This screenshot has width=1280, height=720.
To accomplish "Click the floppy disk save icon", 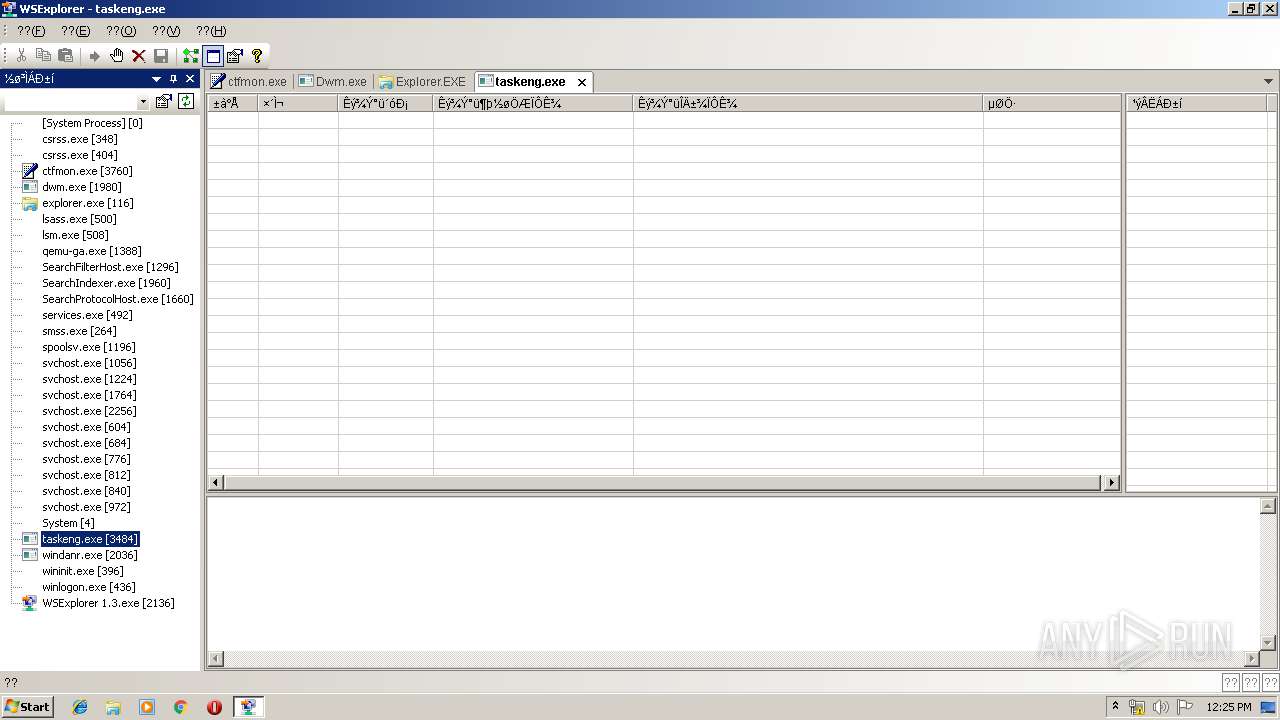I will coord(161,56).
